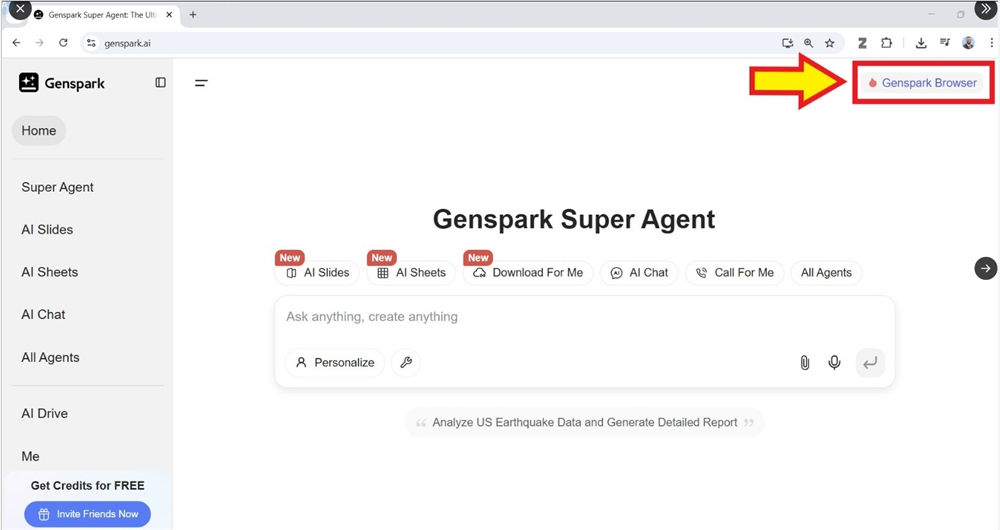Image resolution: width=1000 pixels, height=530 pixels.
Task: Collapse the sidebar panel icon beside Genspark logo
Action: point(160,83)
